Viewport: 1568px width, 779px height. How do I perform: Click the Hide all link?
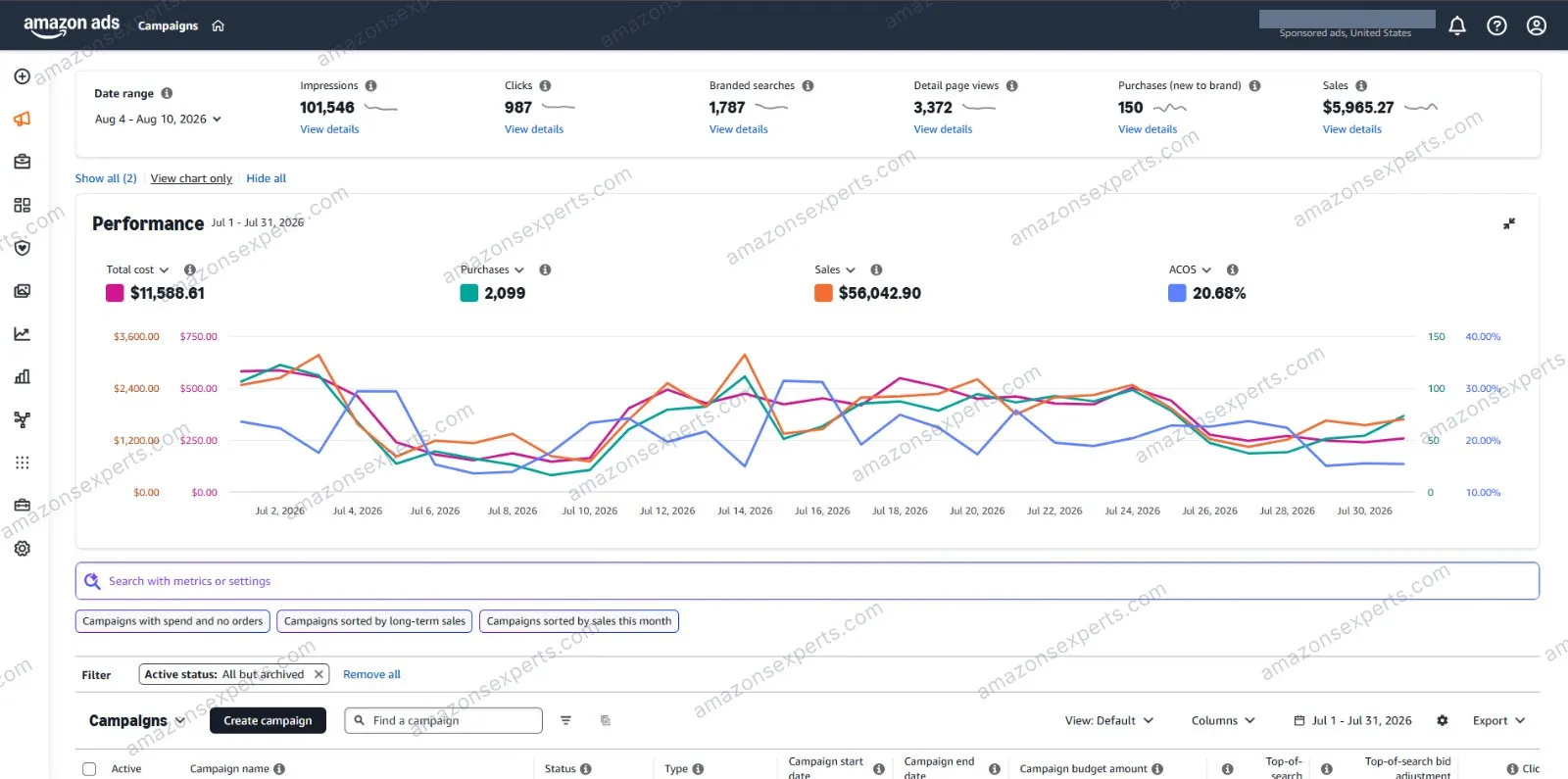coord(267,178)
